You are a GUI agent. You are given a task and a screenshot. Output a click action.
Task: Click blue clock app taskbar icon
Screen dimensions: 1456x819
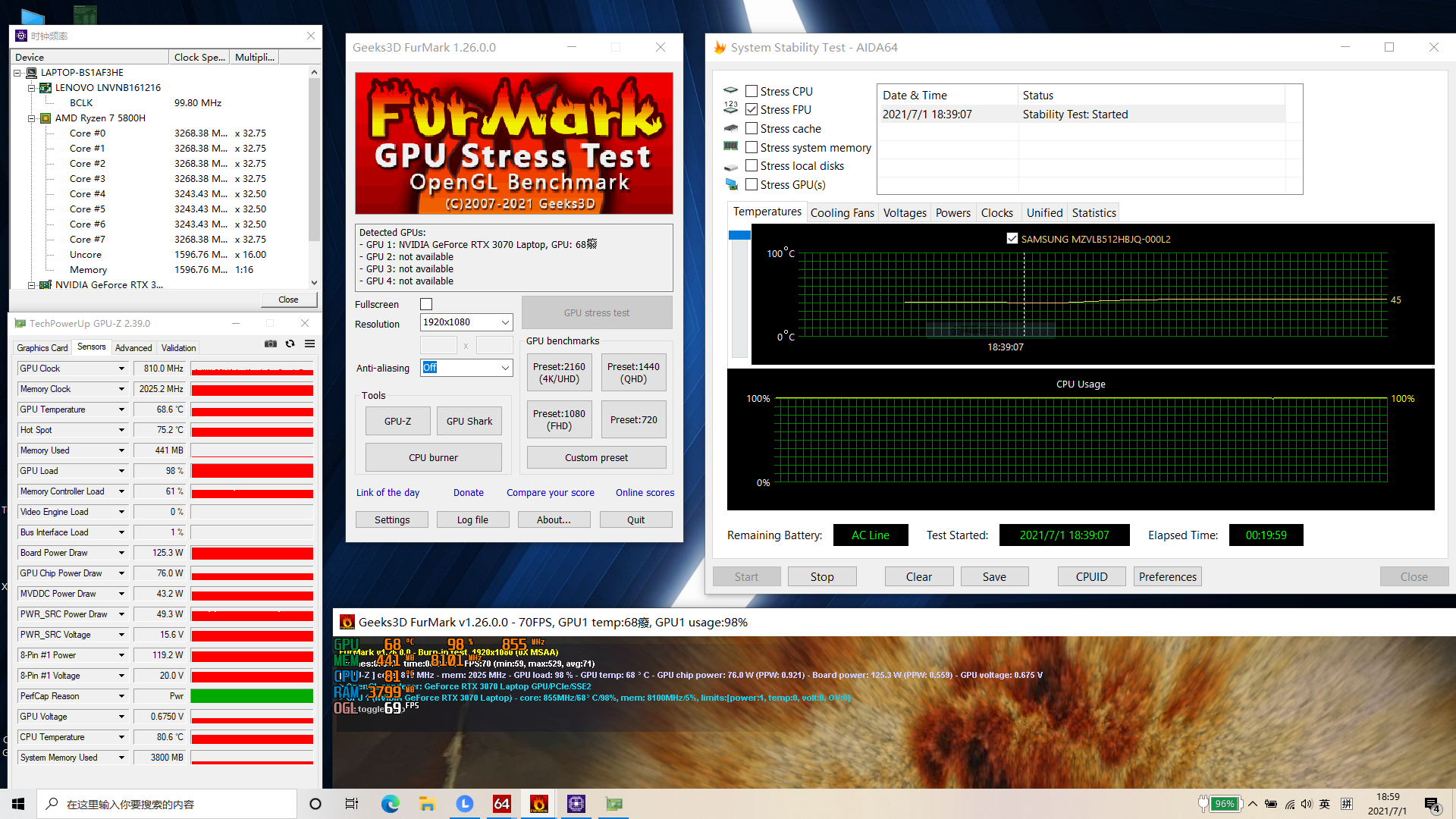pos(464,804)
